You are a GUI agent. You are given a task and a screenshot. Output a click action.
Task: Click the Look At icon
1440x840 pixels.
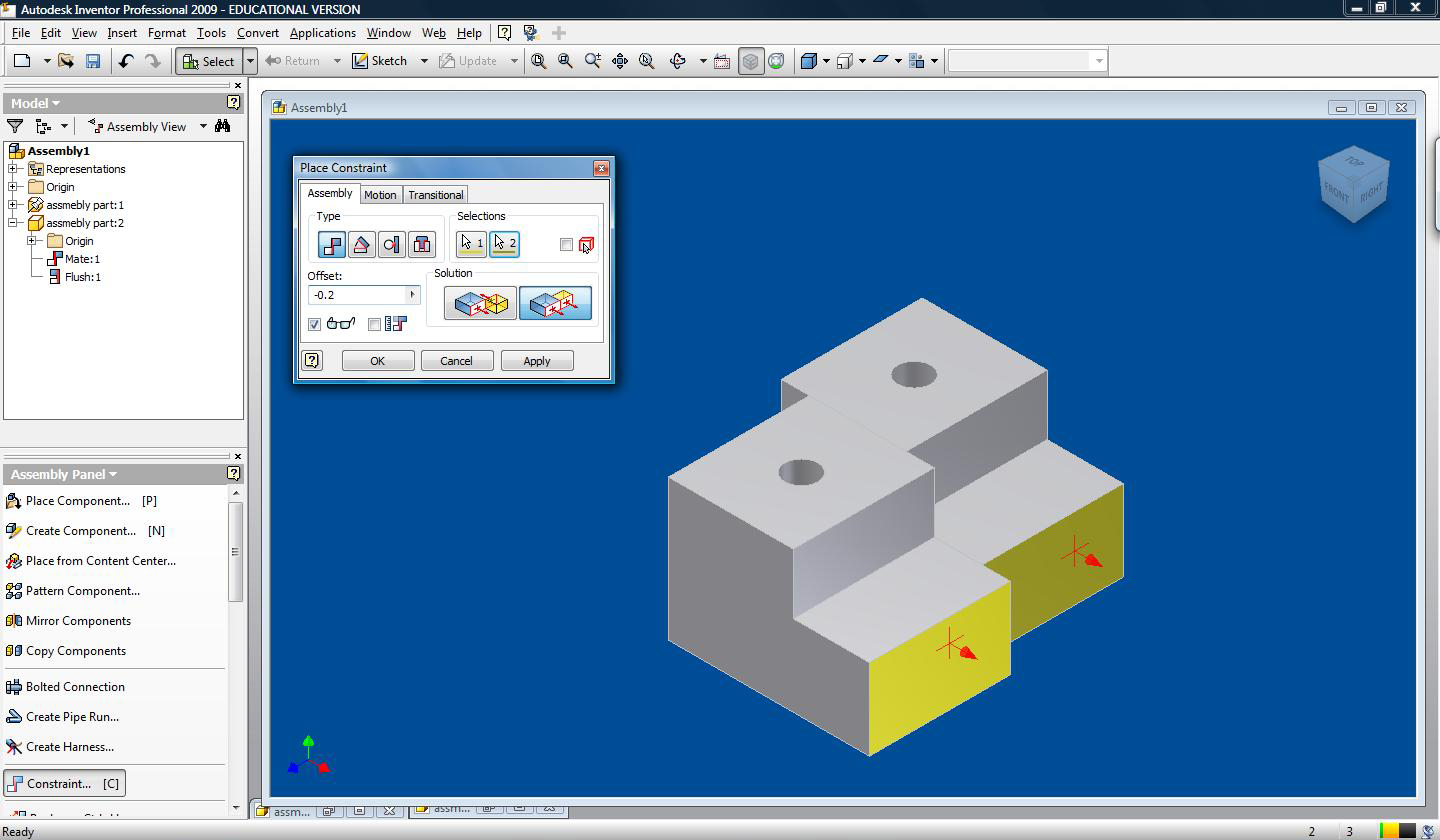[x=723, y=61]
